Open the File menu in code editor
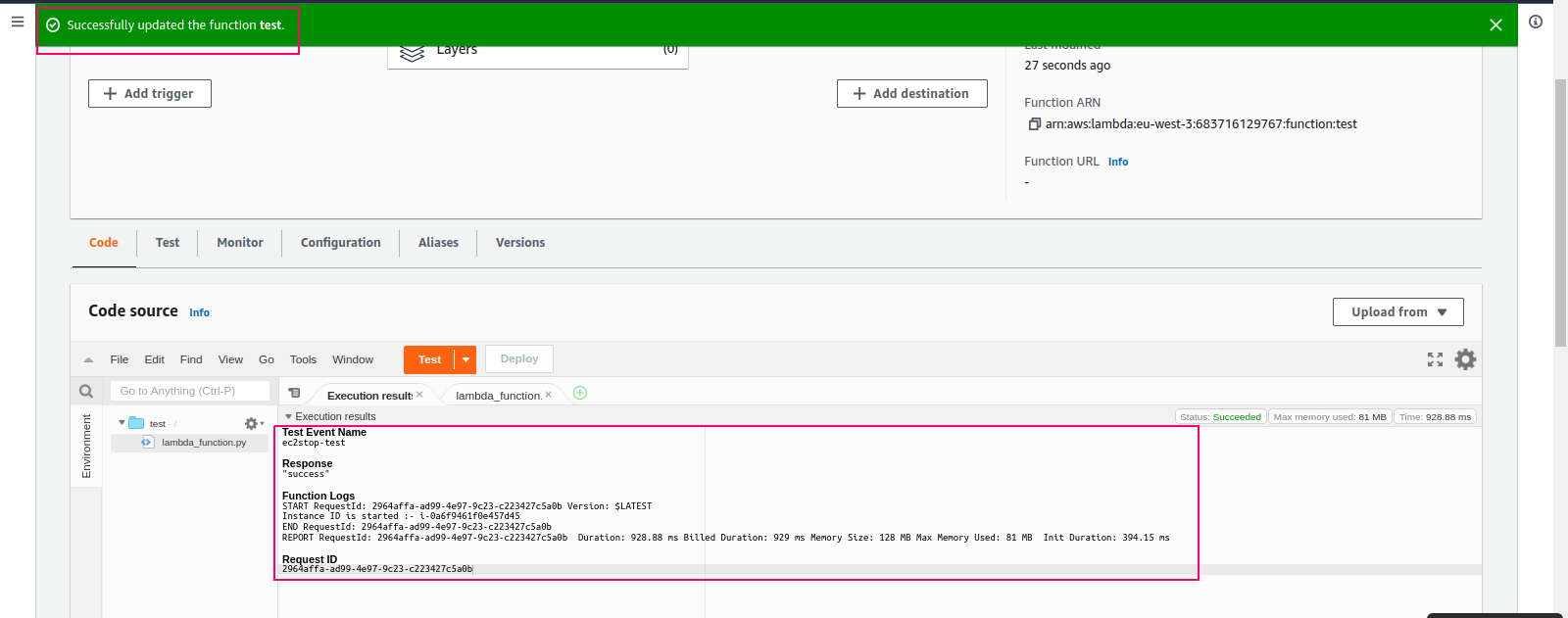Screen dimensions: 1568x618 coord(120,360)
